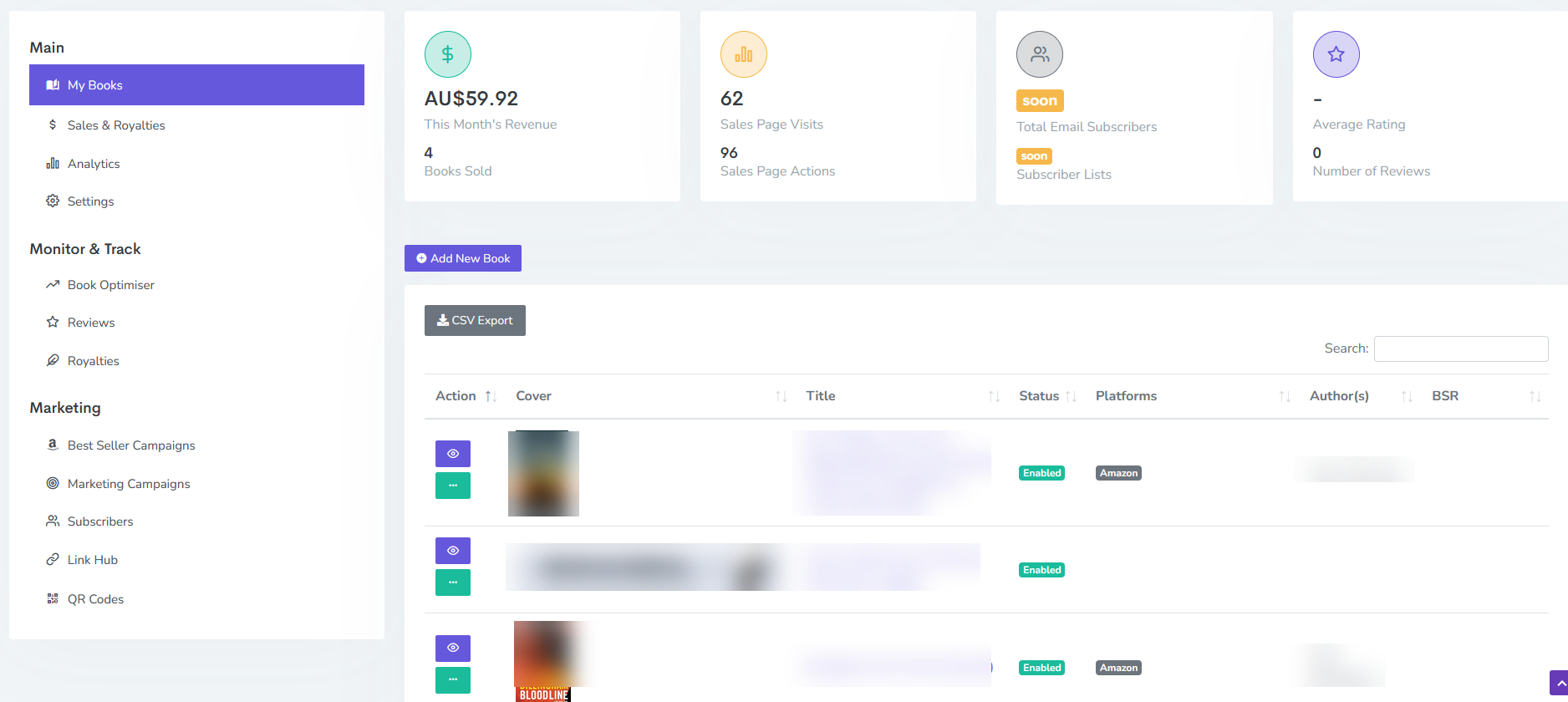1568x702 pixels.
Task: Open more options for second book
Action: point(453,582)
